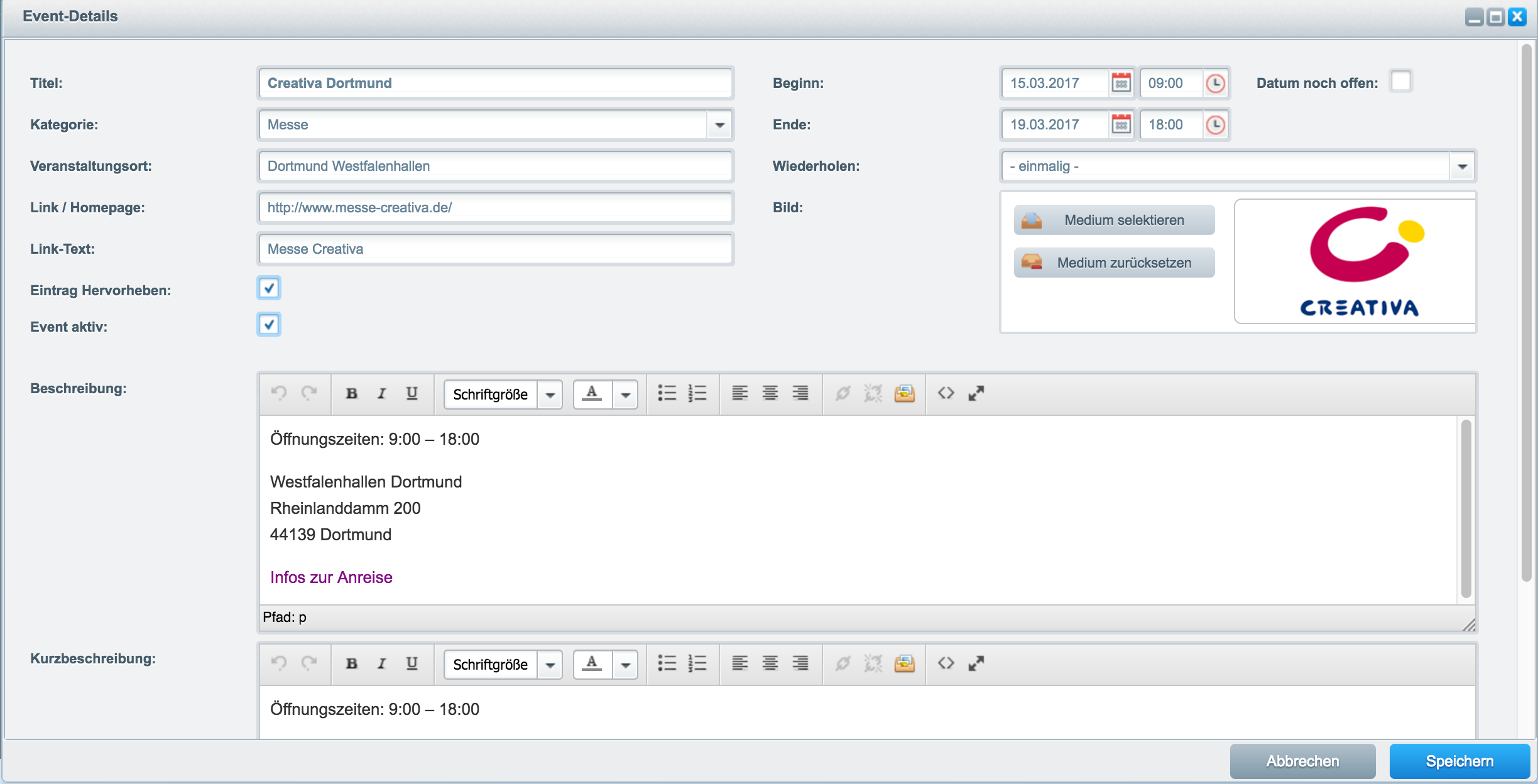Insert numbered list in Beschreibung editor
The width and height of the screenshot is (1538, 784).
(x=697, y=393)
